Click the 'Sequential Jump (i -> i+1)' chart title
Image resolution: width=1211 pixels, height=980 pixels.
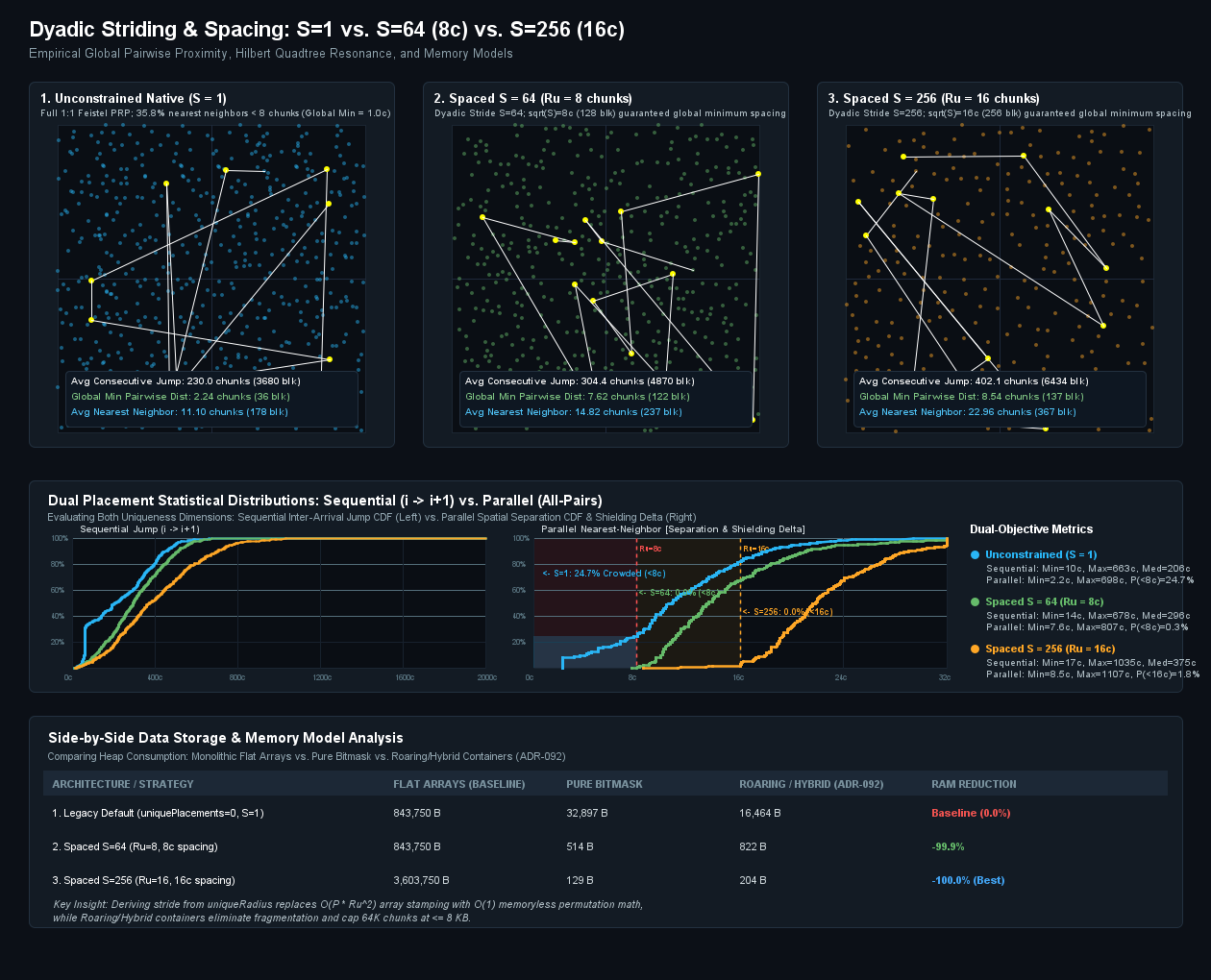click(x=140, y=529)
